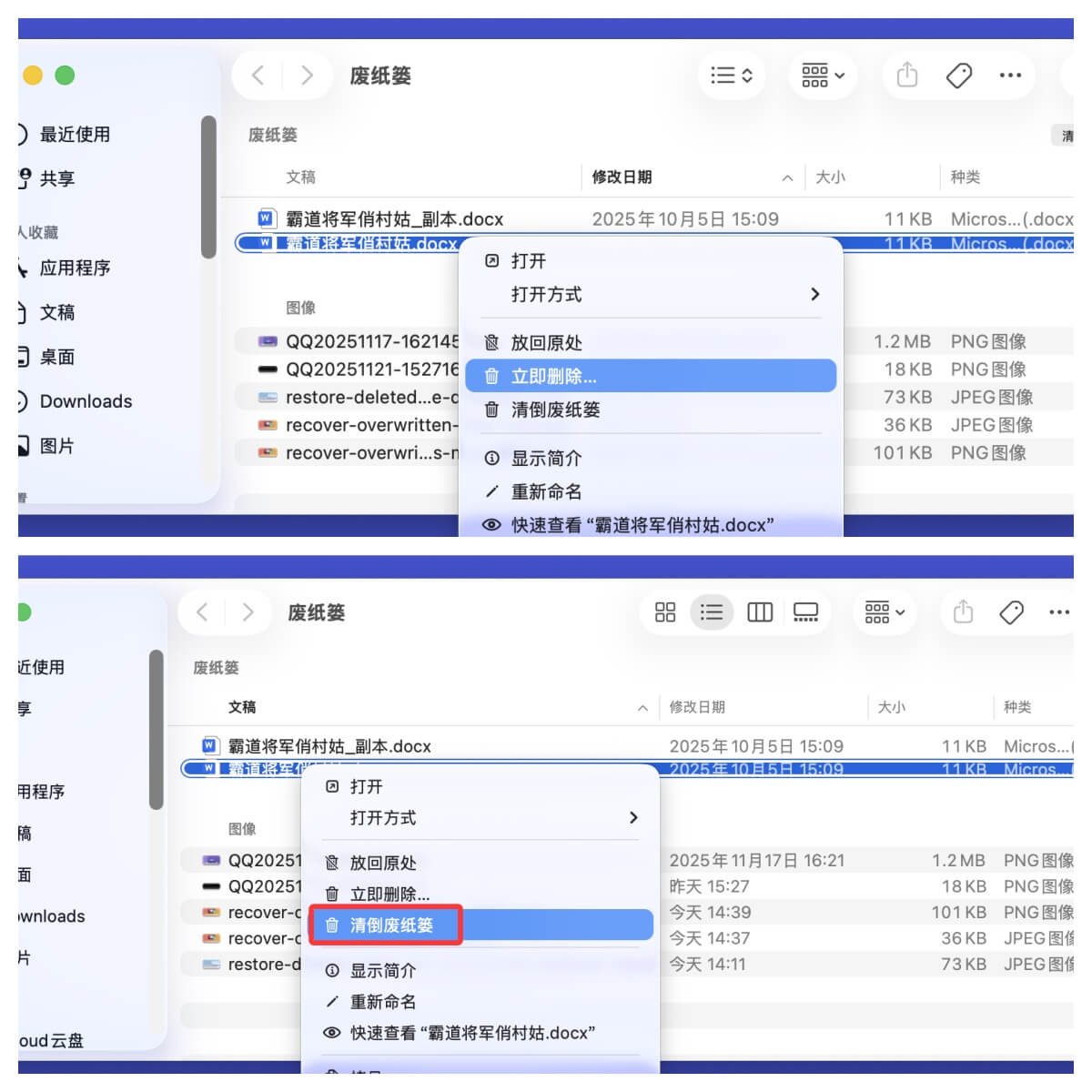1092x1092 pixels.
Task: Open Downloads from the sidebar
Action: click(x=85, y=400)
